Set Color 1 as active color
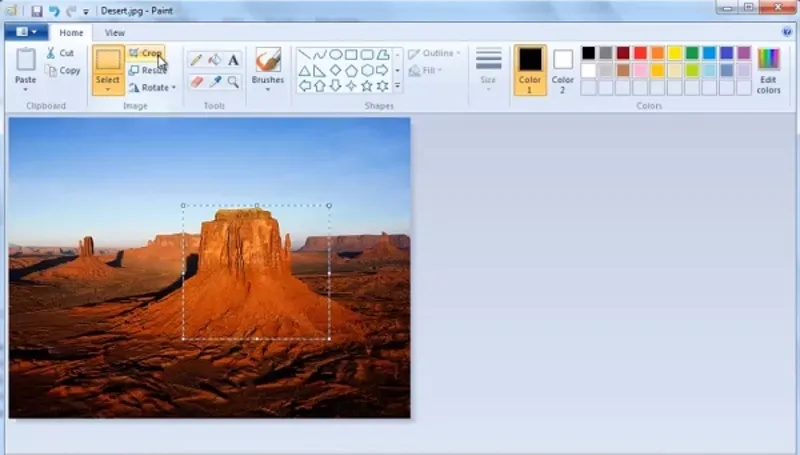Image resolution: width=800 pixels, height=455 pixels. pyautogui.click(x=530, y=68)
